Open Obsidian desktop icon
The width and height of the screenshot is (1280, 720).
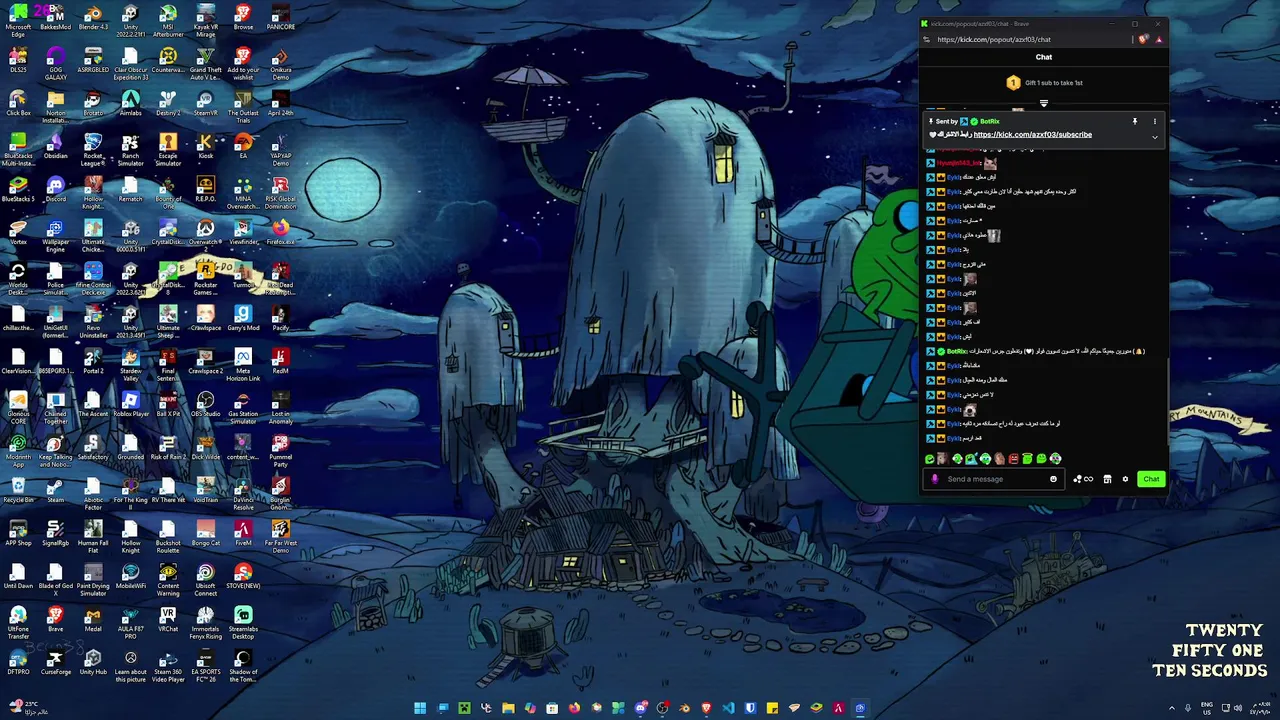[55, 147]
